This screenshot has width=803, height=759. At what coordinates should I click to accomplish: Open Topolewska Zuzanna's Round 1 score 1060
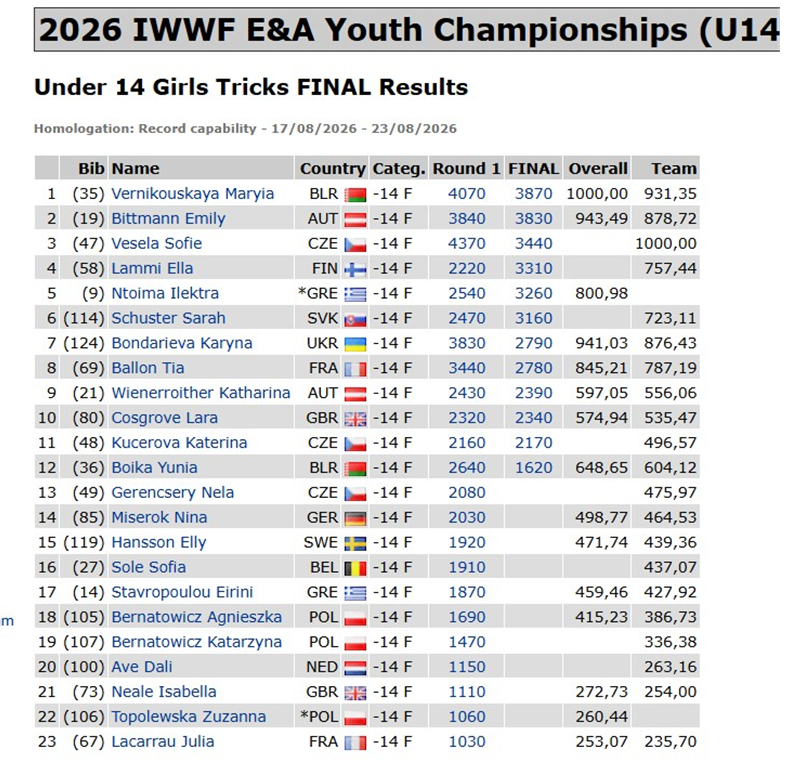pos(467,716)
